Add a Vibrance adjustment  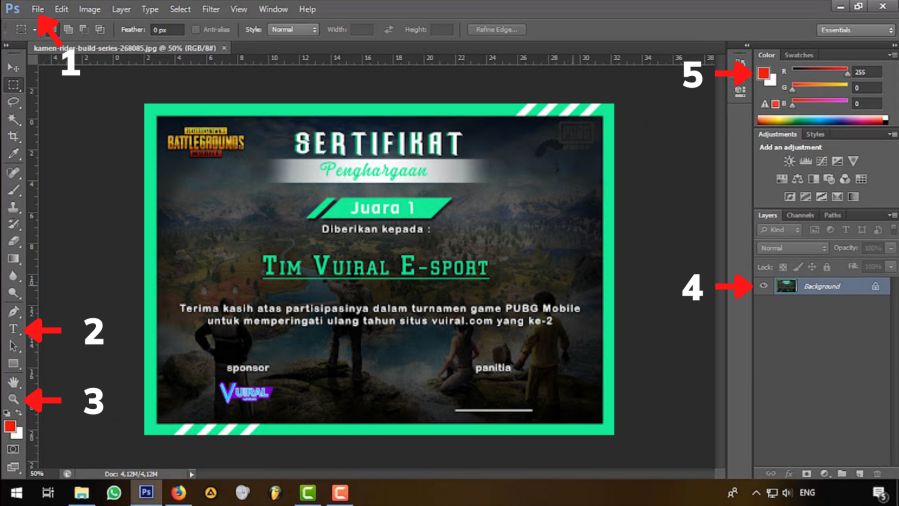(853, 161)
